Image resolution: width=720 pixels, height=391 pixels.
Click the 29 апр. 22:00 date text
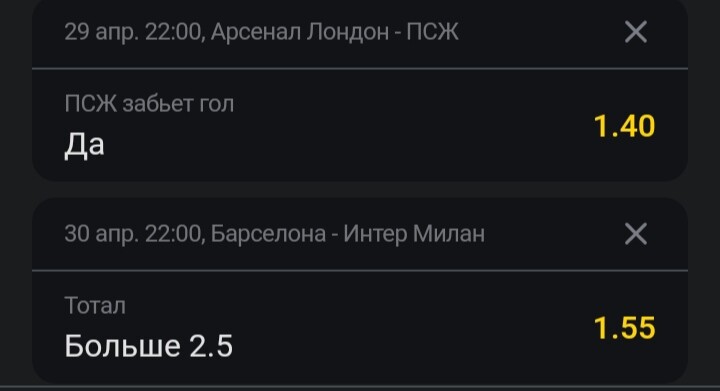pyautogui.click(x=133, y=32)
